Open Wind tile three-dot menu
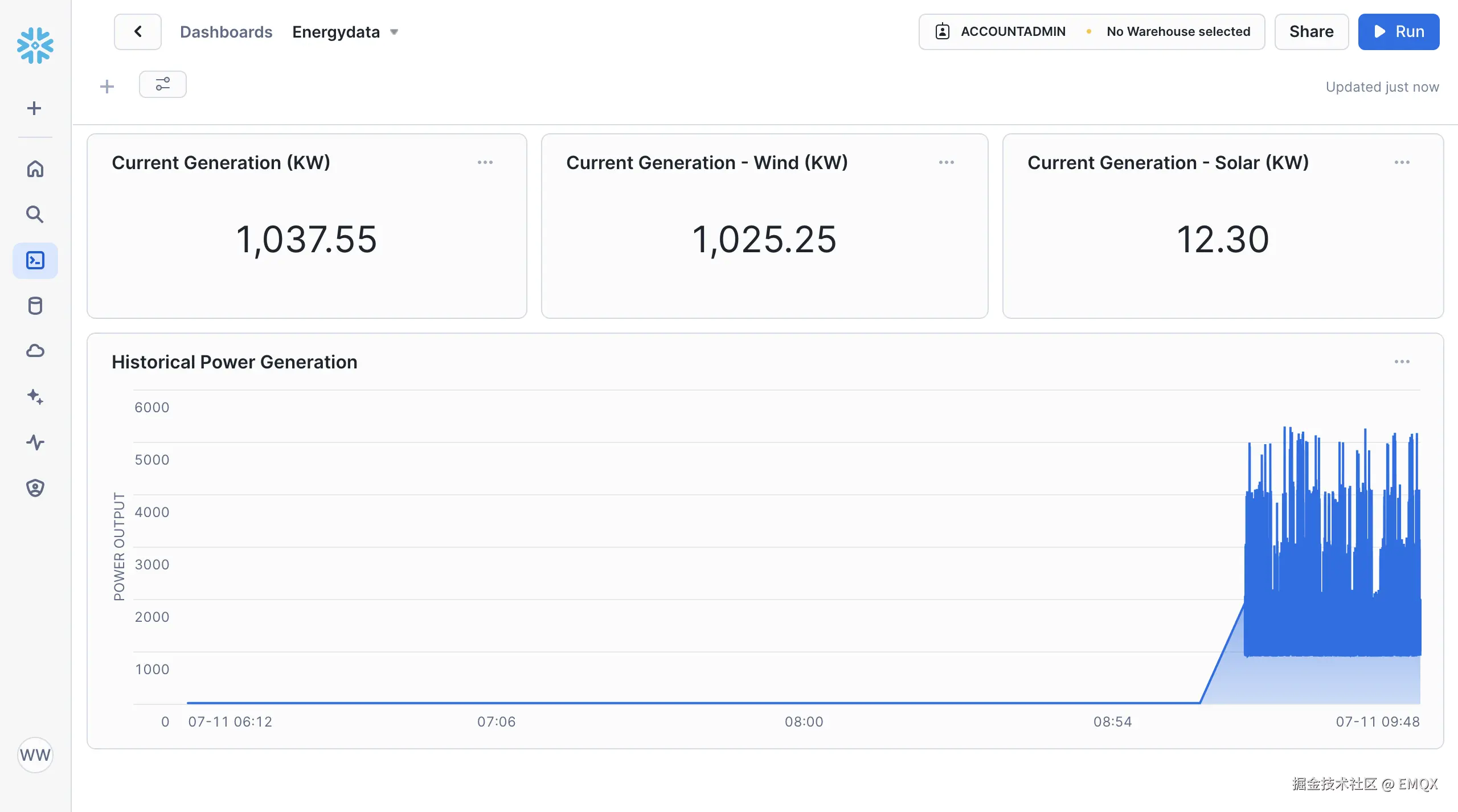Viewport: 1458px width, 812px height. click(x=947, y=162)
